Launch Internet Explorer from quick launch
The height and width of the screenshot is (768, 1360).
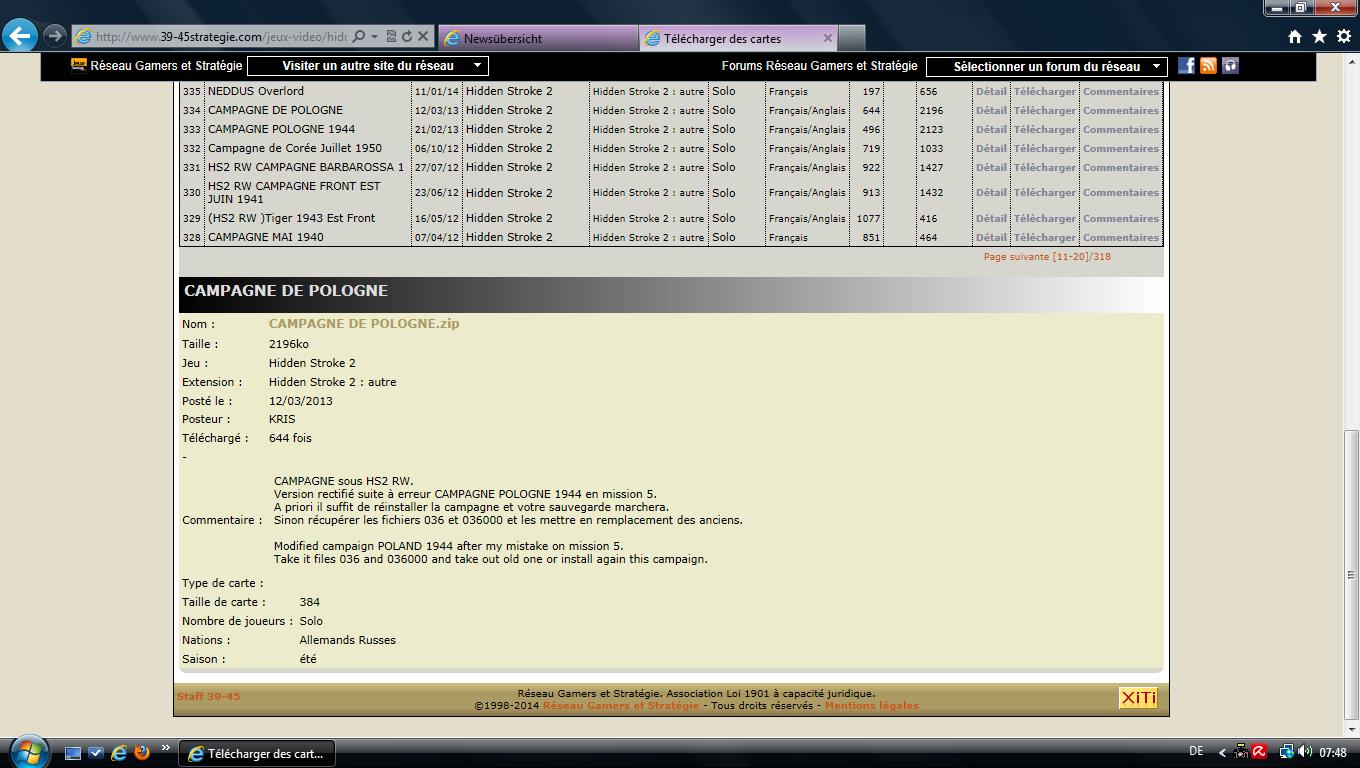(118, 753)
